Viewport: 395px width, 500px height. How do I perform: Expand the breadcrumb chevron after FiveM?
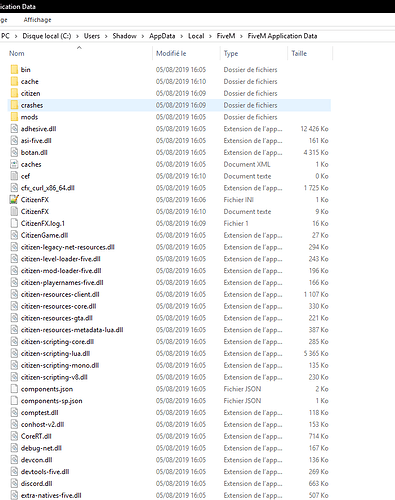tap(241, 36)
